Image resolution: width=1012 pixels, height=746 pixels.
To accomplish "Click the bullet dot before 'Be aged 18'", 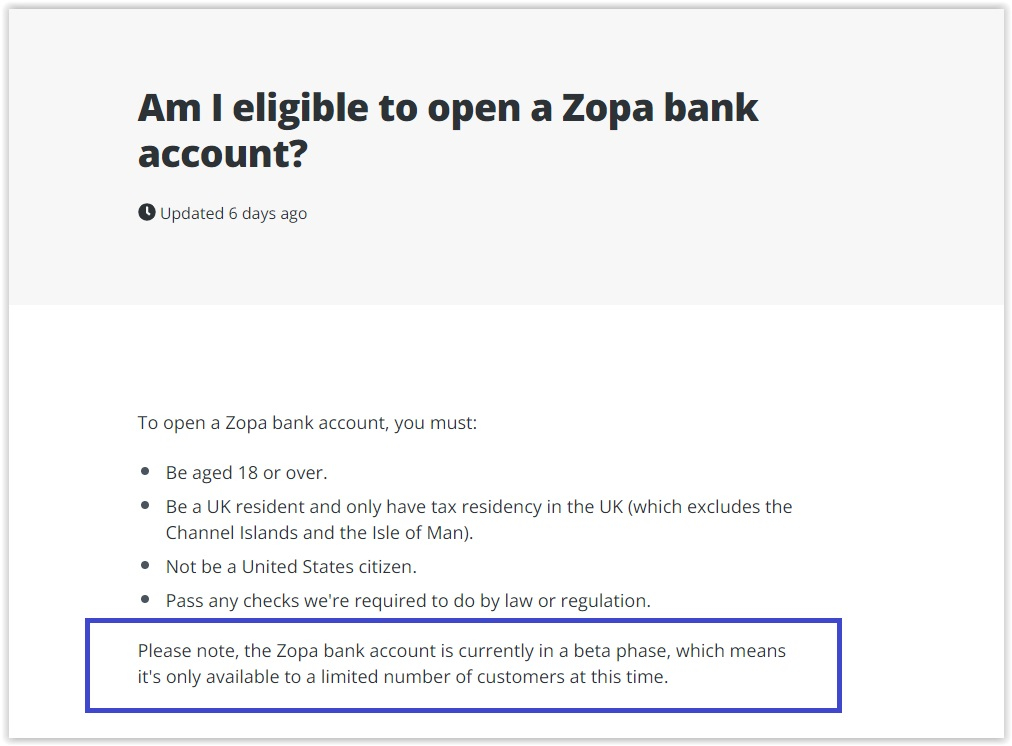I will (145, 472).
